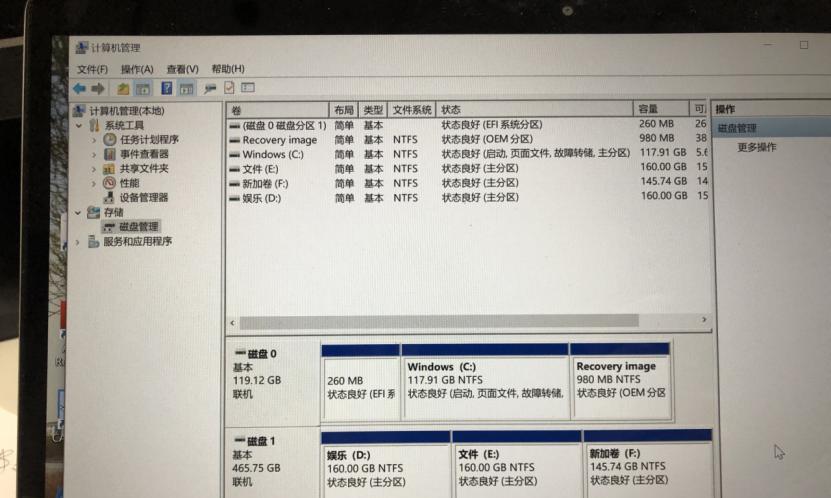
Task: Click the 类型 column header
Action: (x=373, y=110)
